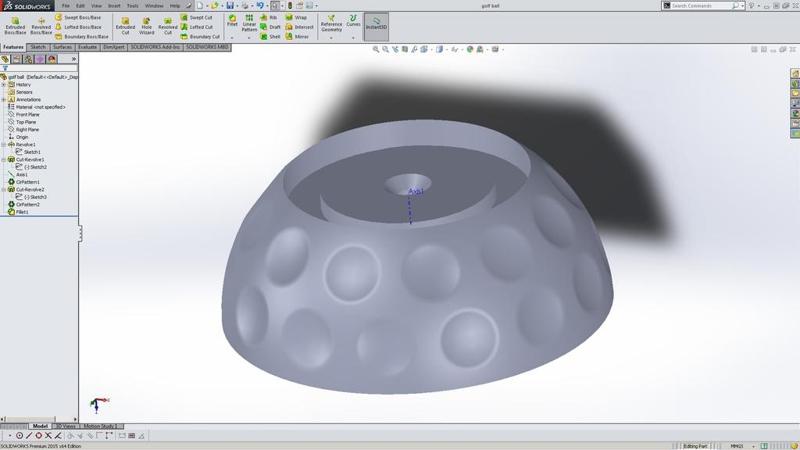
Task: Choose Swept Boss/Base feature
Action: [x=78, y=17]
